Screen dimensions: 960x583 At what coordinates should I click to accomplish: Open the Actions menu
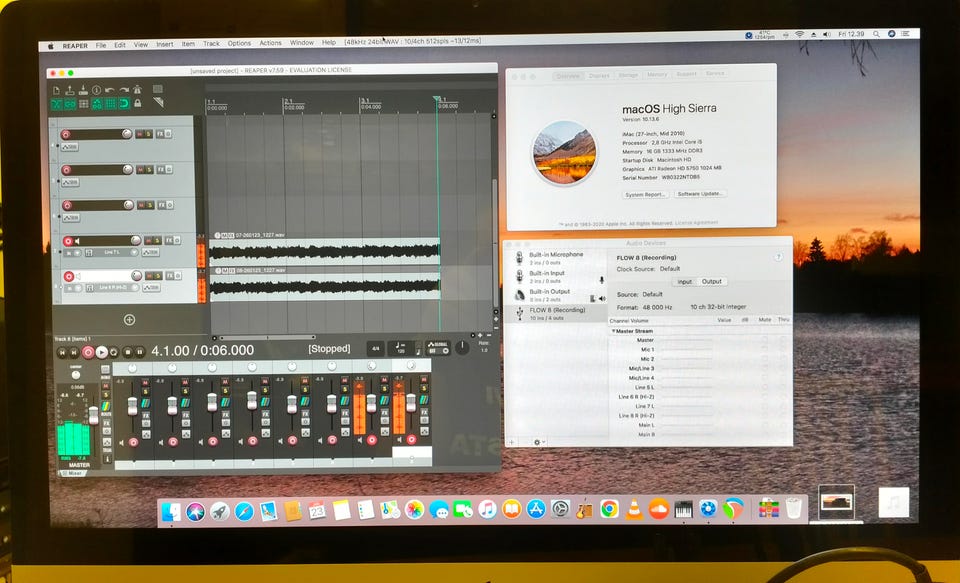pyautogui.click(x=271, y=43)
